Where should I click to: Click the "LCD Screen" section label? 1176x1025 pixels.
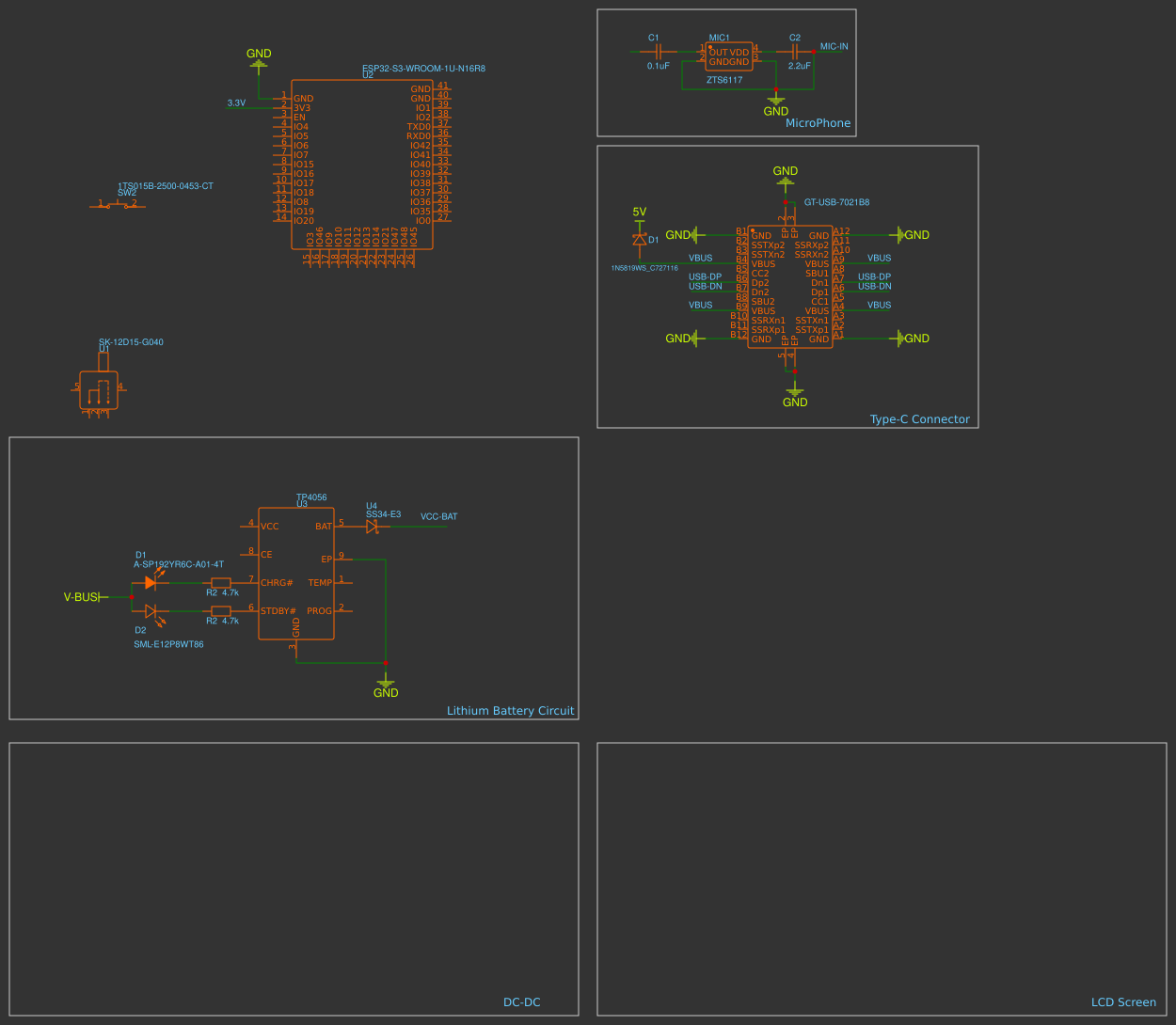(1123, 1002)
